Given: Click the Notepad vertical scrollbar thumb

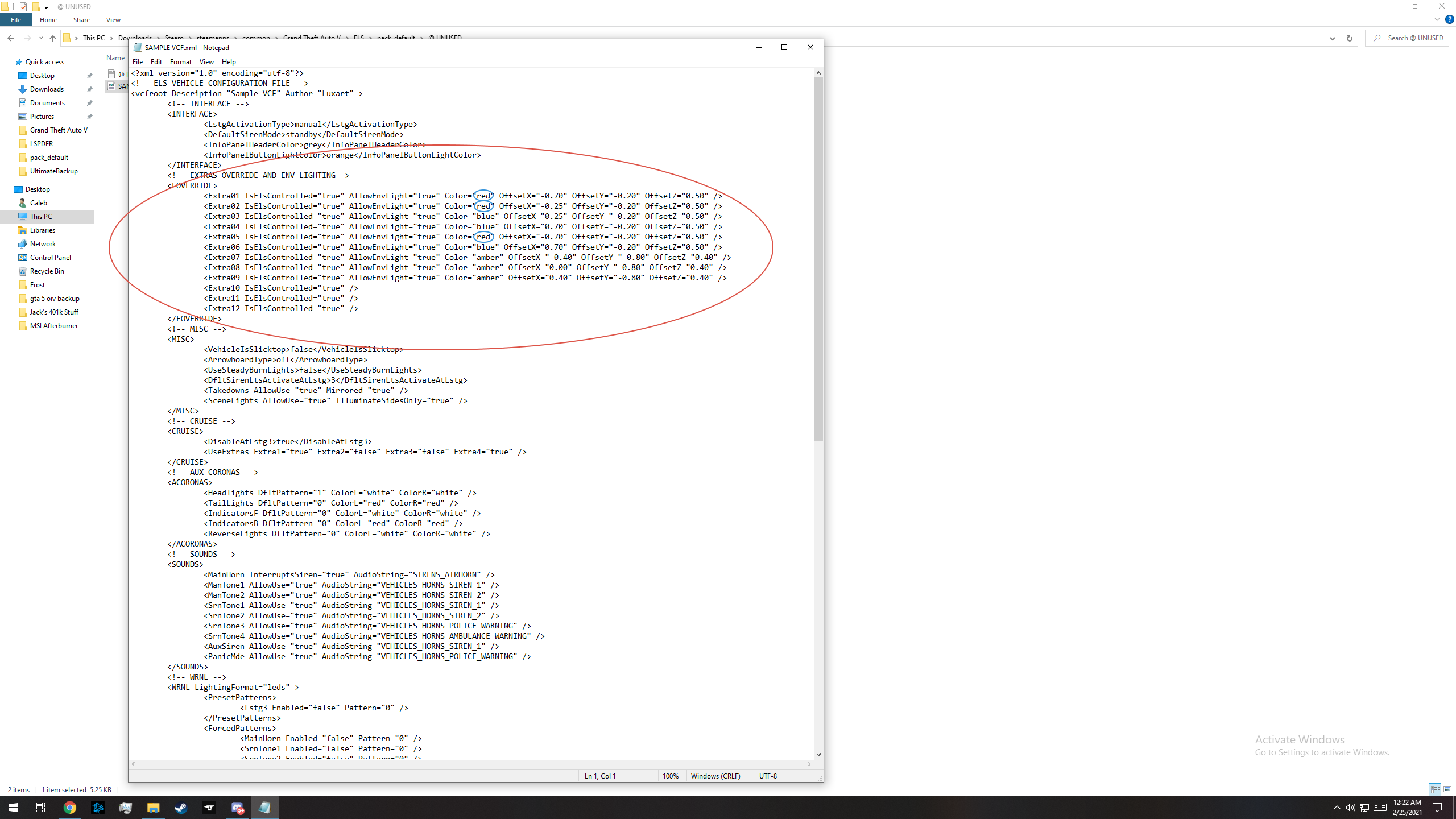Looking at the screenshot, I should pos(818,259).
